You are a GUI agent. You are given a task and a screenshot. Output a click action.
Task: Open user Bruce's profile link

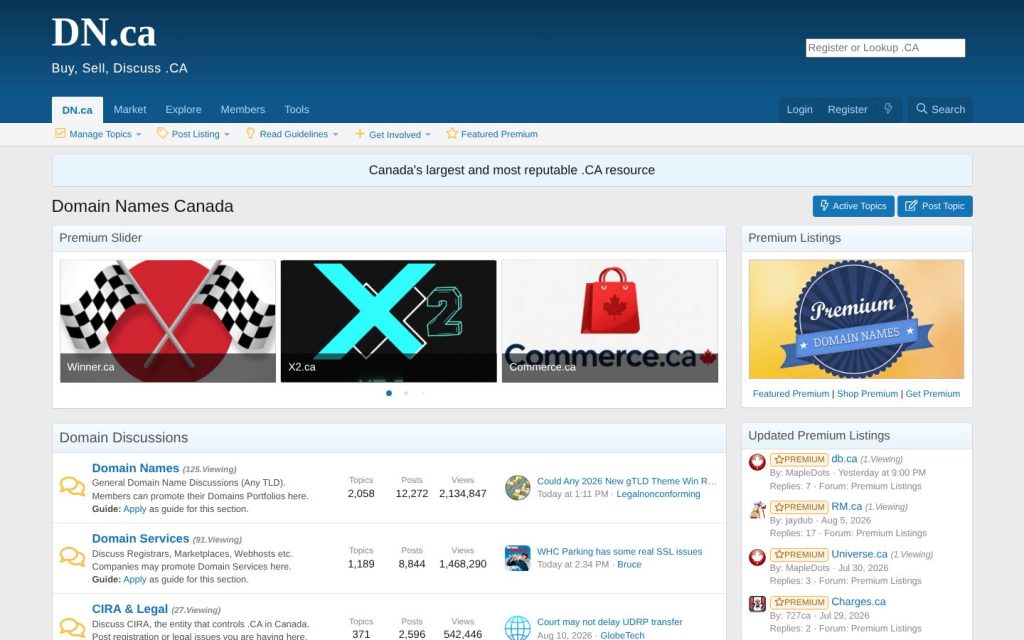click(x=629, y=564)
